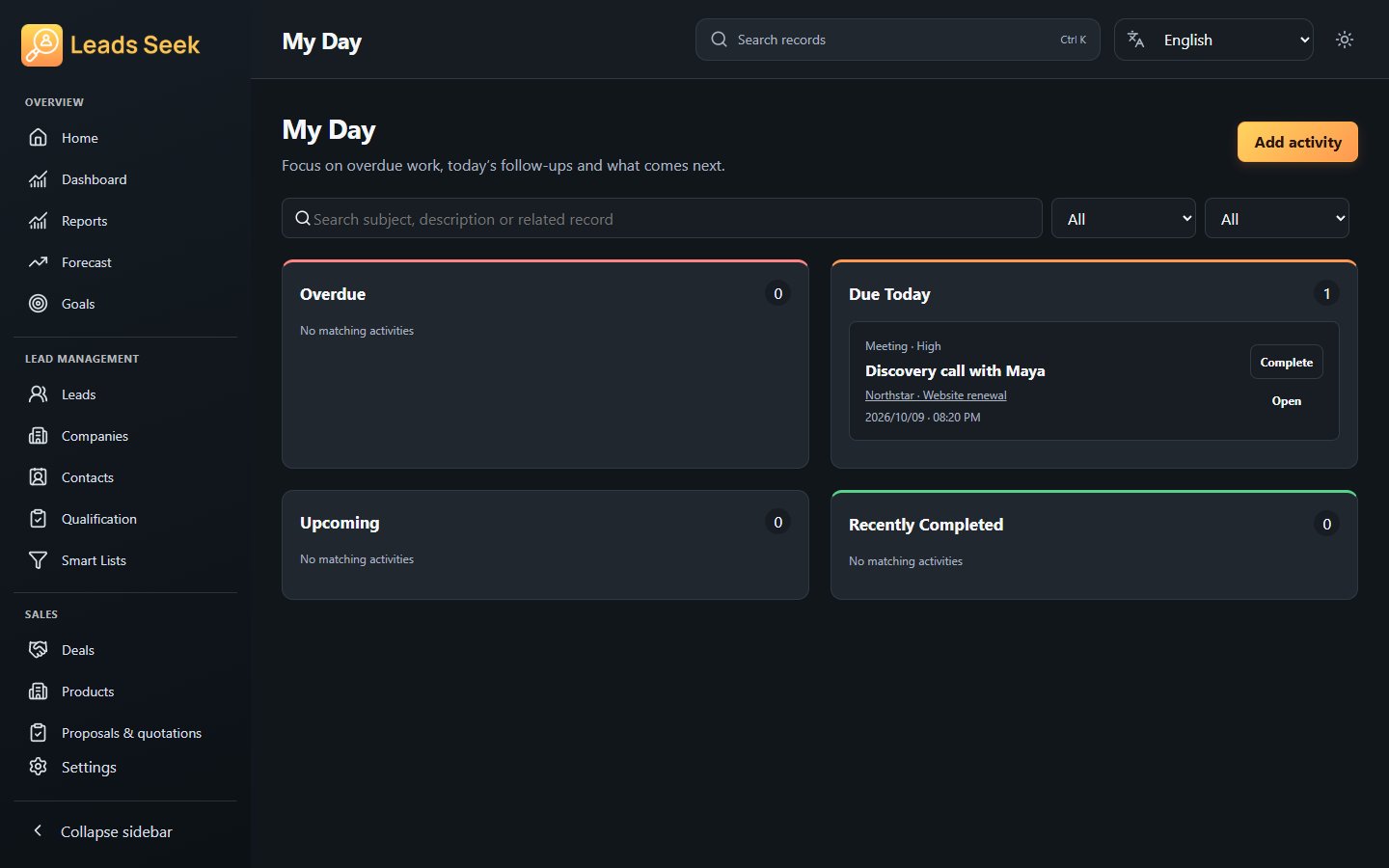Focus the Search records field
This screenshot has width=1389, height=868.
898,40
